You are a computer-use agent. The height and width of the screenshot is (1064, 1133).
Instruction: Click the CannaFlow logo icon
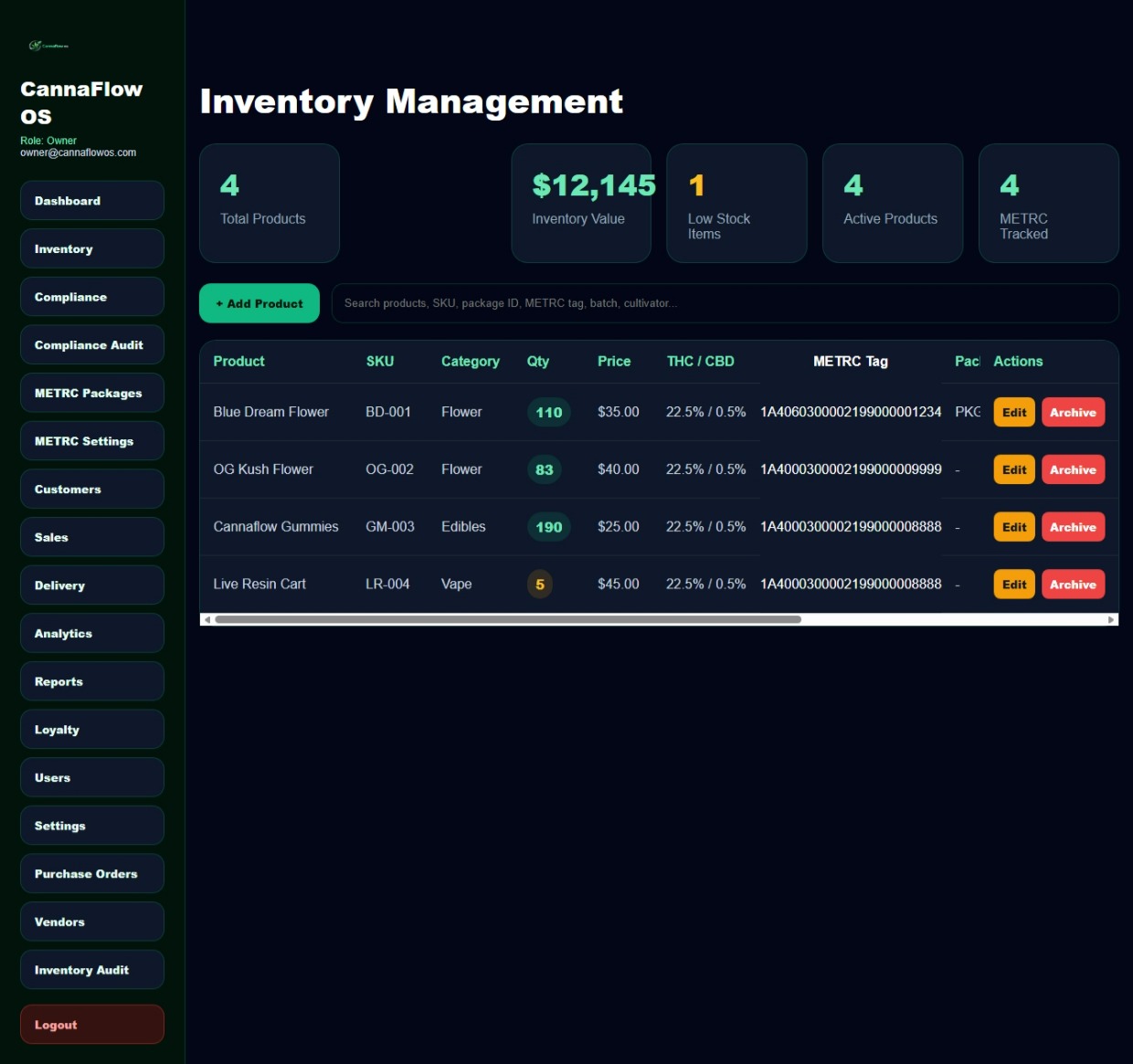(x=48, y=45)
